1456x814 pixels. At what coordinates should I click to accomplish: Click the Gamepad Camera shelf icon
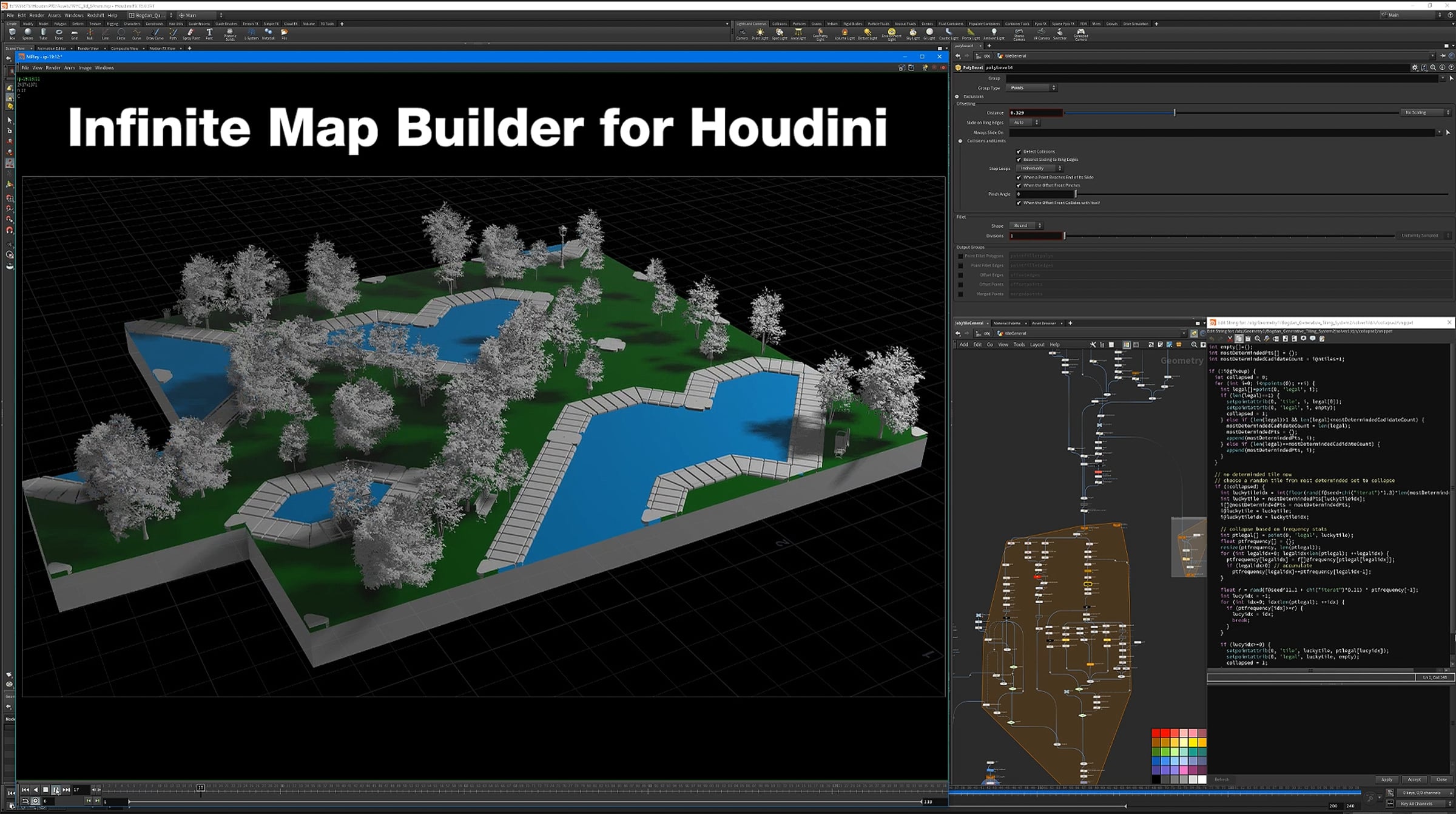coord(1080,33)
